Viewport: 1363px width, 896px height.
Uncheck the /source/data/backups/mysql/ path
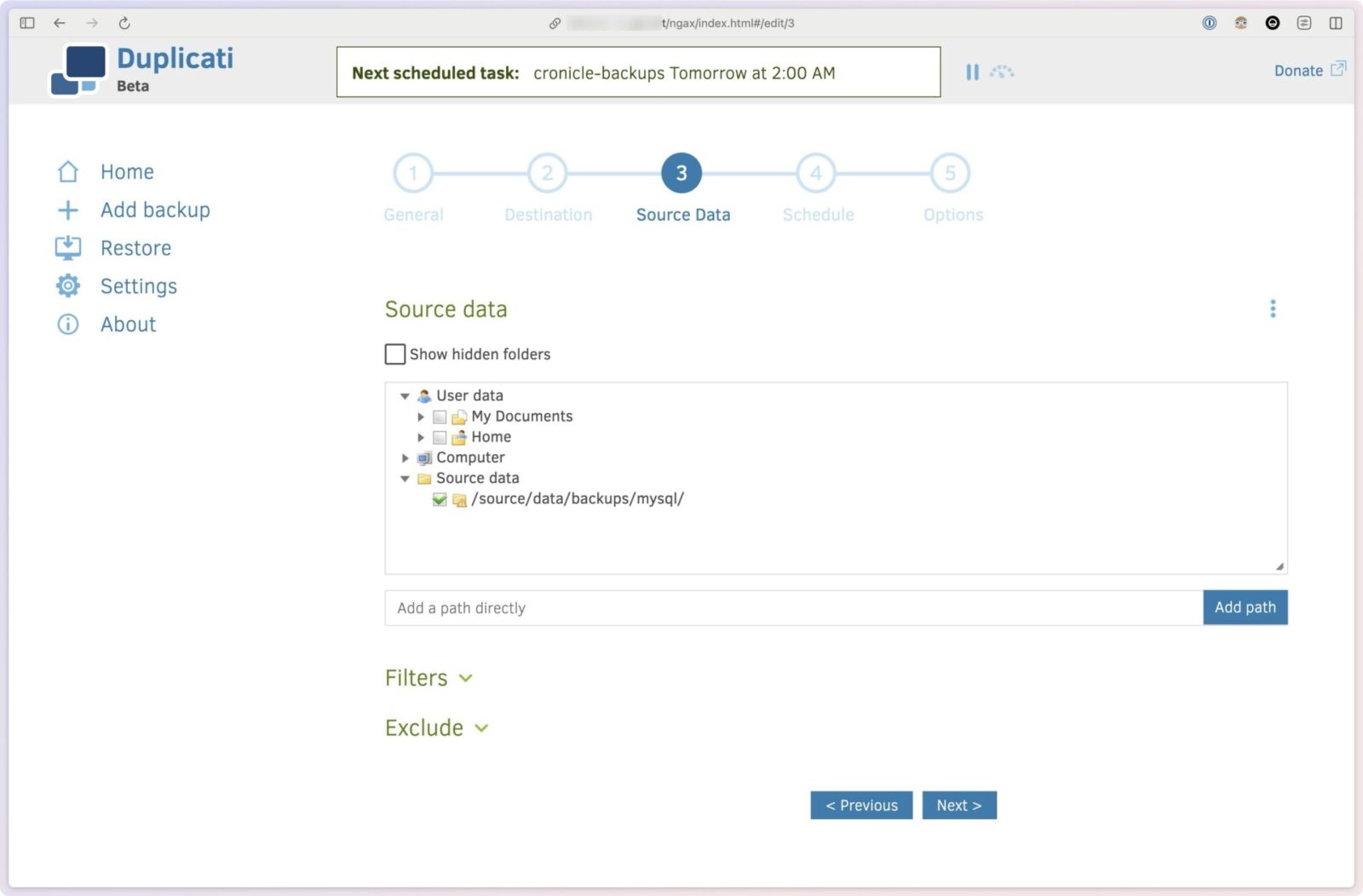[440, 499]
